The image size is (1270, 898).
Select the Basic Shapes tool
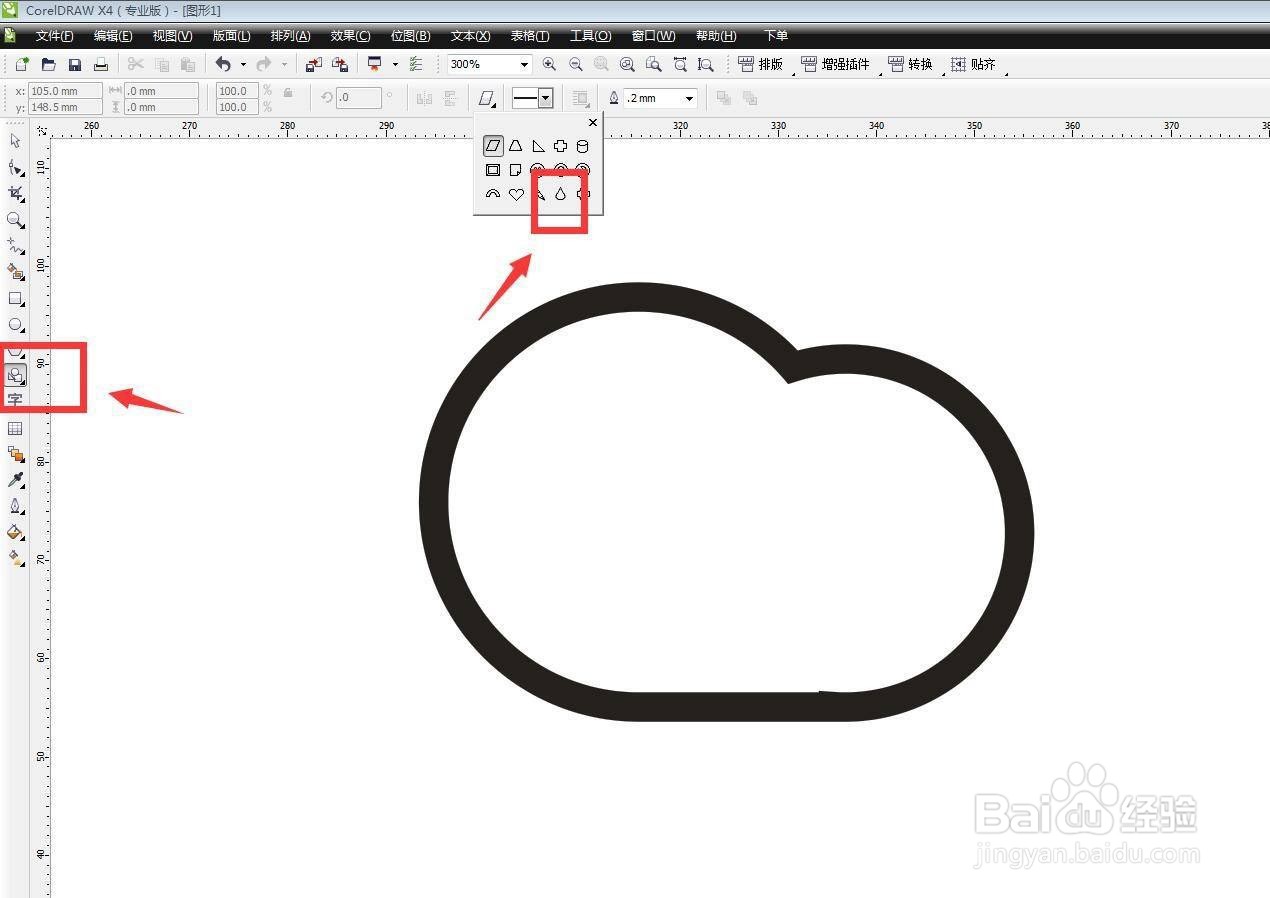tap(15, 376)
